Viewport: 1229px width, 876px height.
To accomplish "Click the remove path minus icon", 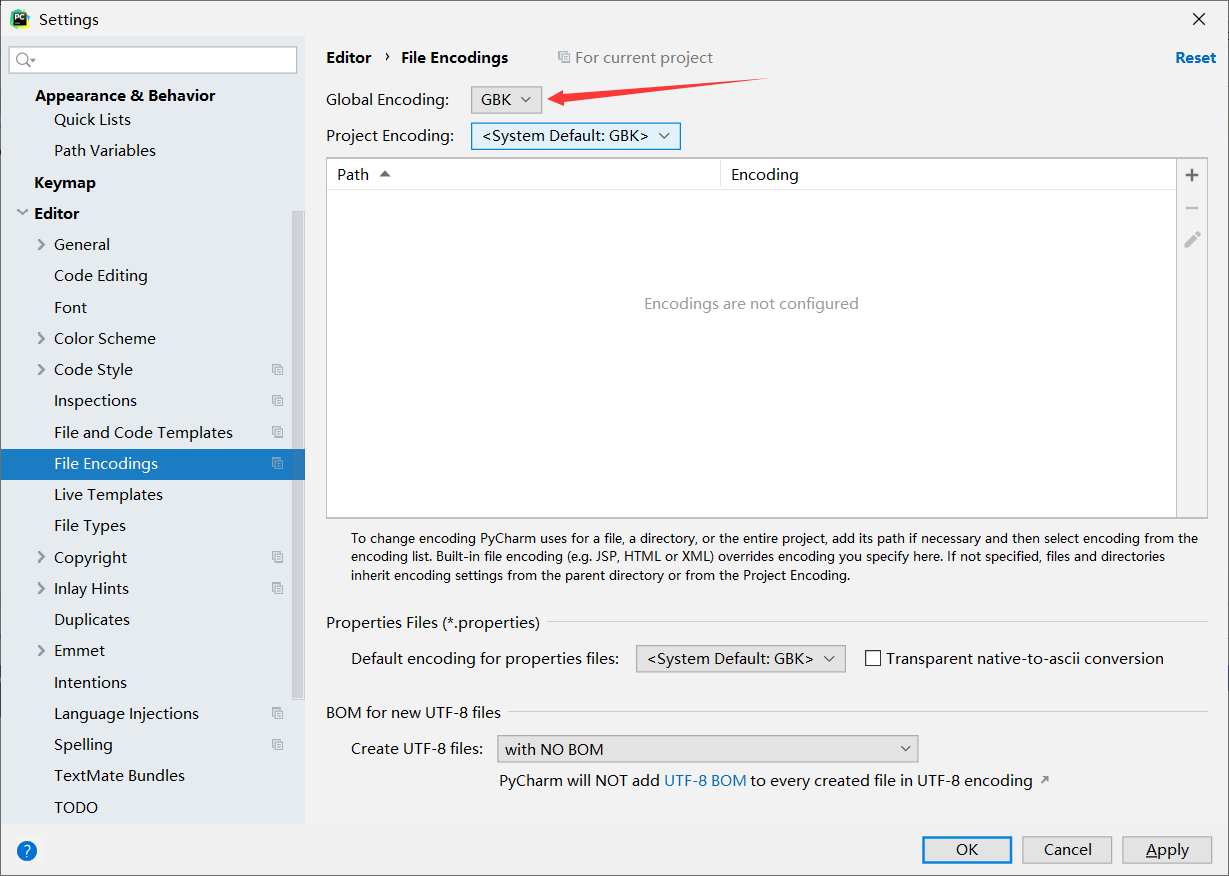I will click(x=1192, y=208).
